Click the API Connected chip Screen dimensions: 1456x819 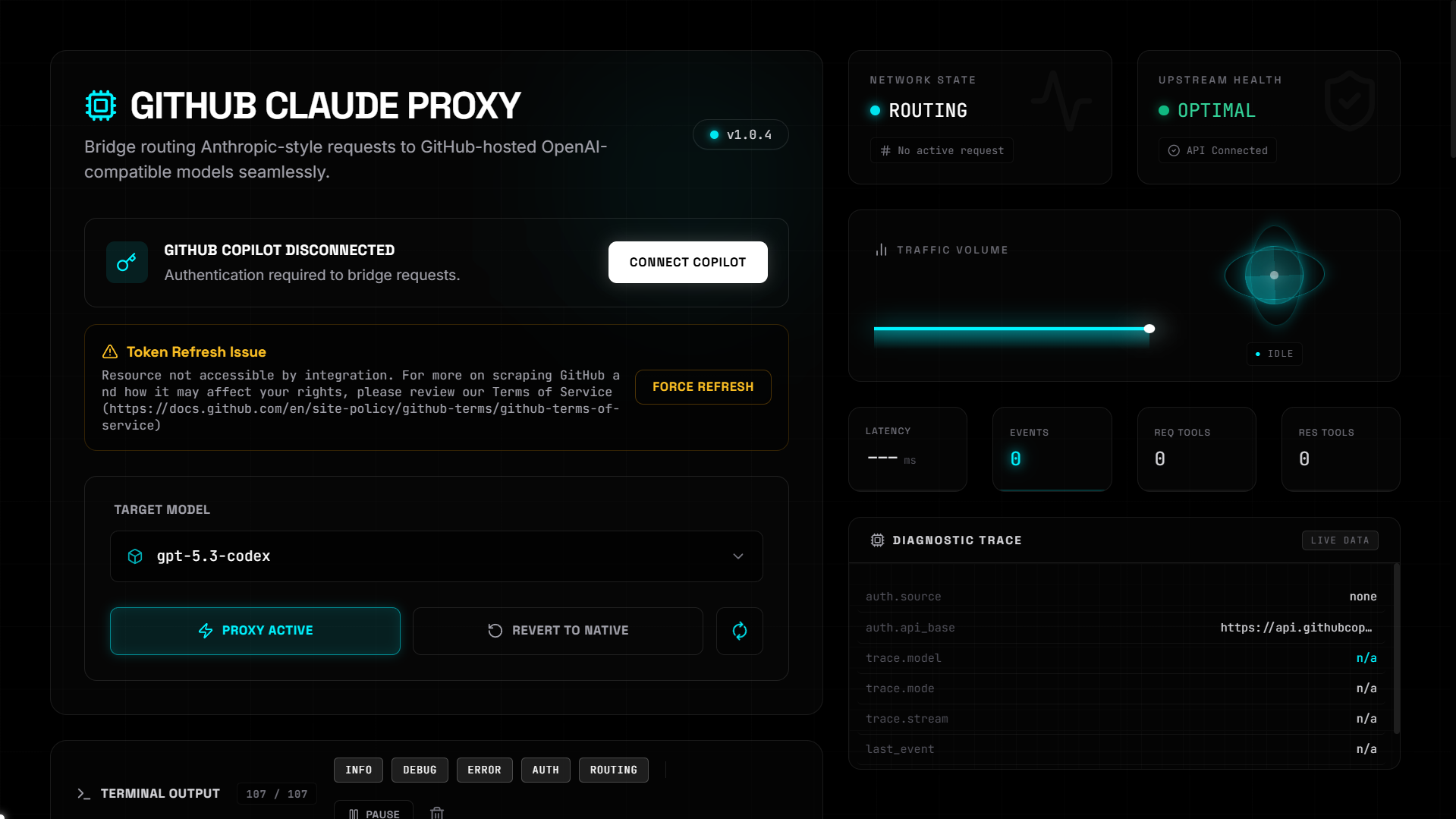1218,150
